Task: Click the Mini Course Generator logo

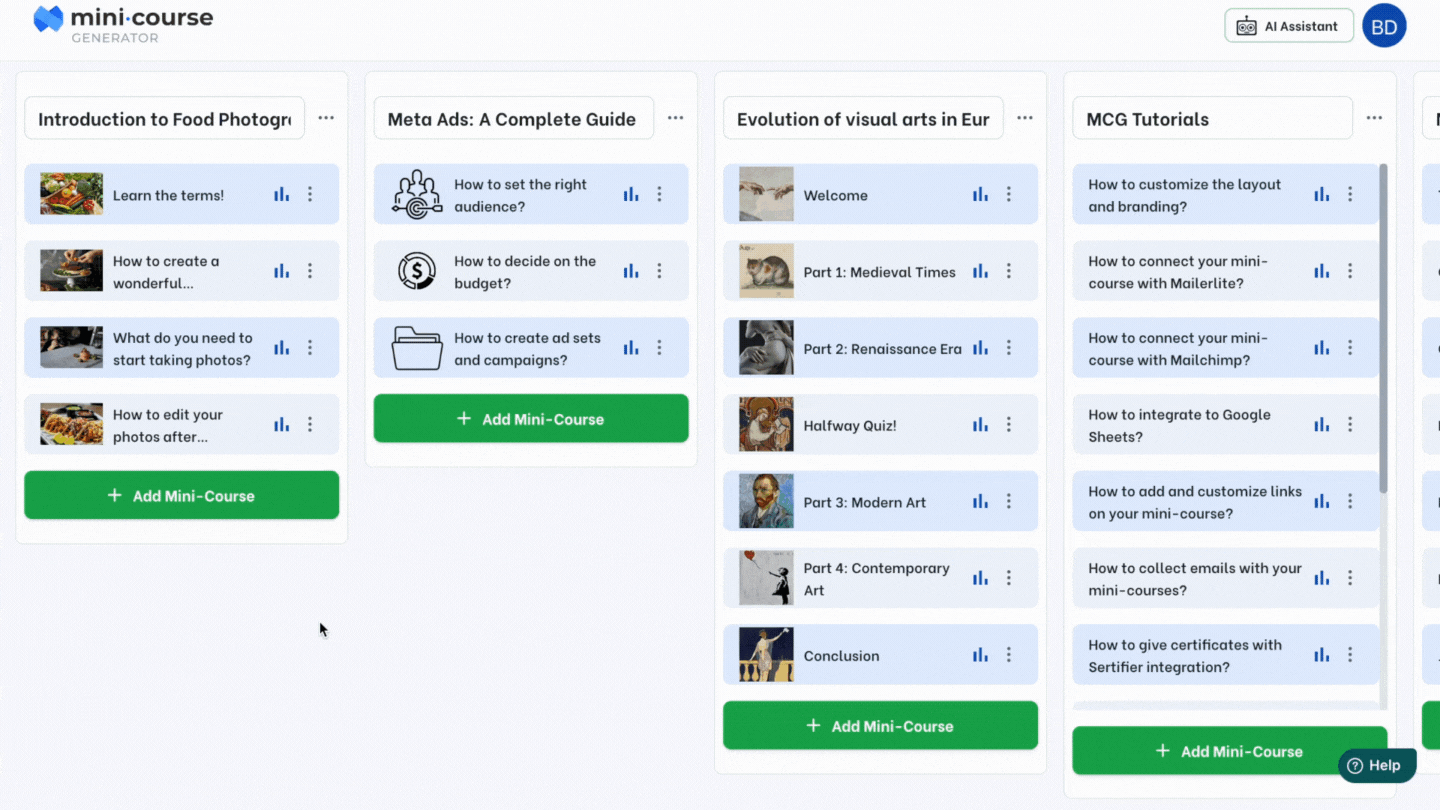Action: pyautogui.click(x=122, y=22)
